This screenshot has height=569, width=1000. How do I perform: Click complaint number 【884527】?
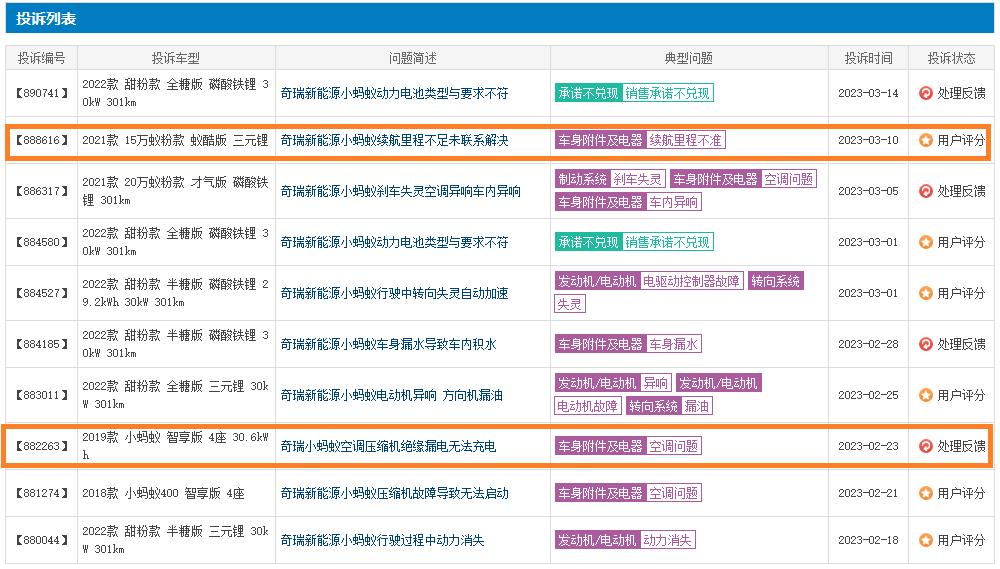tap(41, 293)
